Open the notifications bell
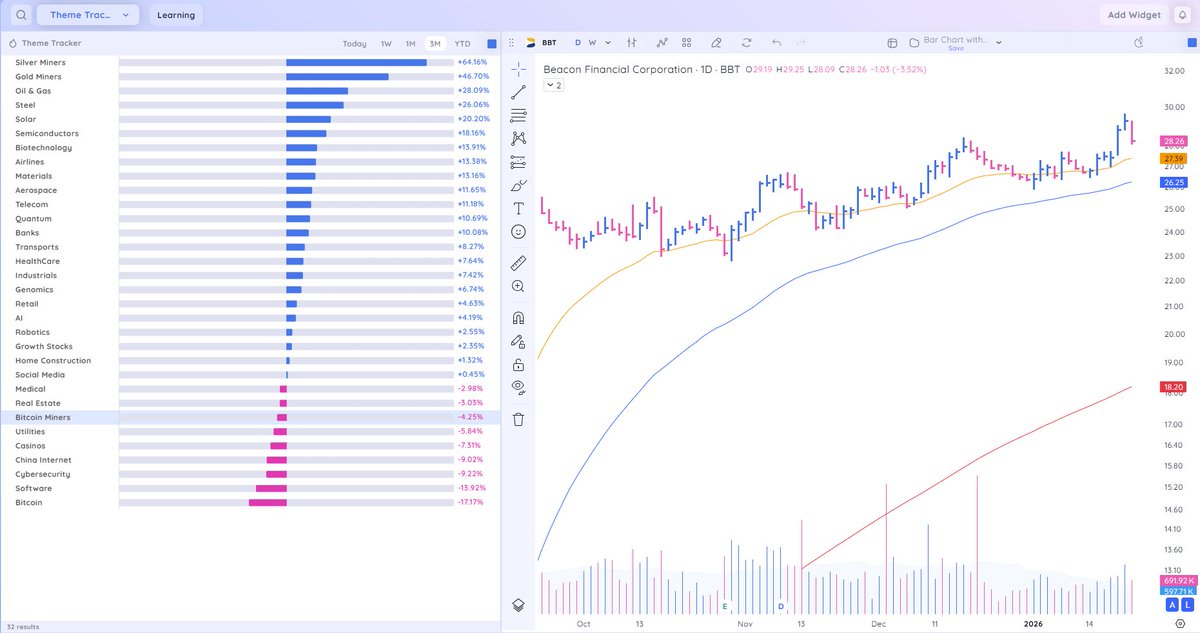Screen dimensions: 1200x633 click(x=1182, y=15)
